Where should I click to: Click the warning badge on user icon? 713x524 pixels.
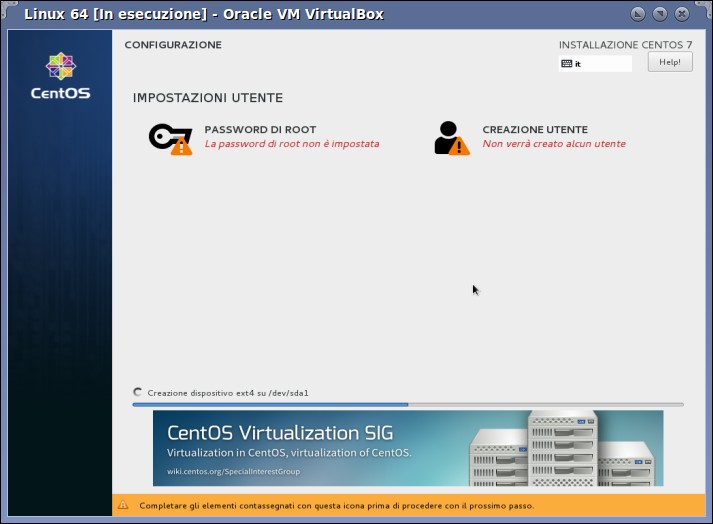(459, 146)
